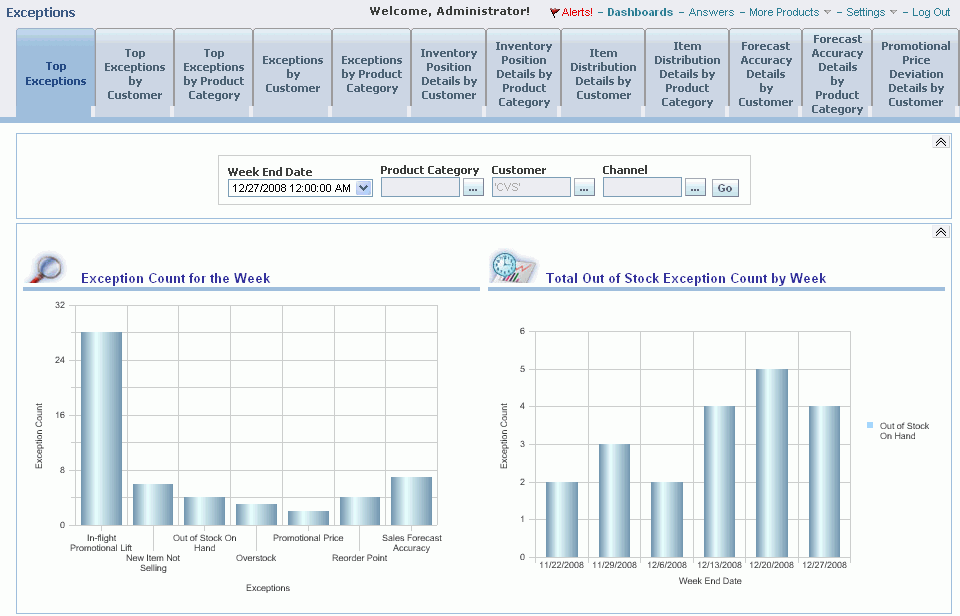Open Top Exceptions by Product Category tab
This screenshot has width=960, height=616.
(214, 73)
